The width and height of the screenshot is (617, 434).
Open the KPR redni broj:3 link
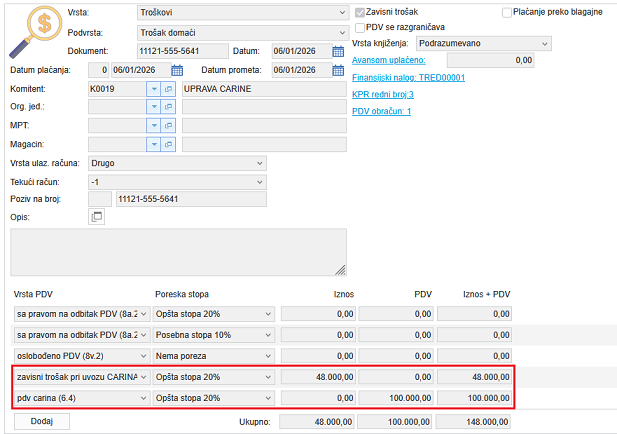point(384,94)
